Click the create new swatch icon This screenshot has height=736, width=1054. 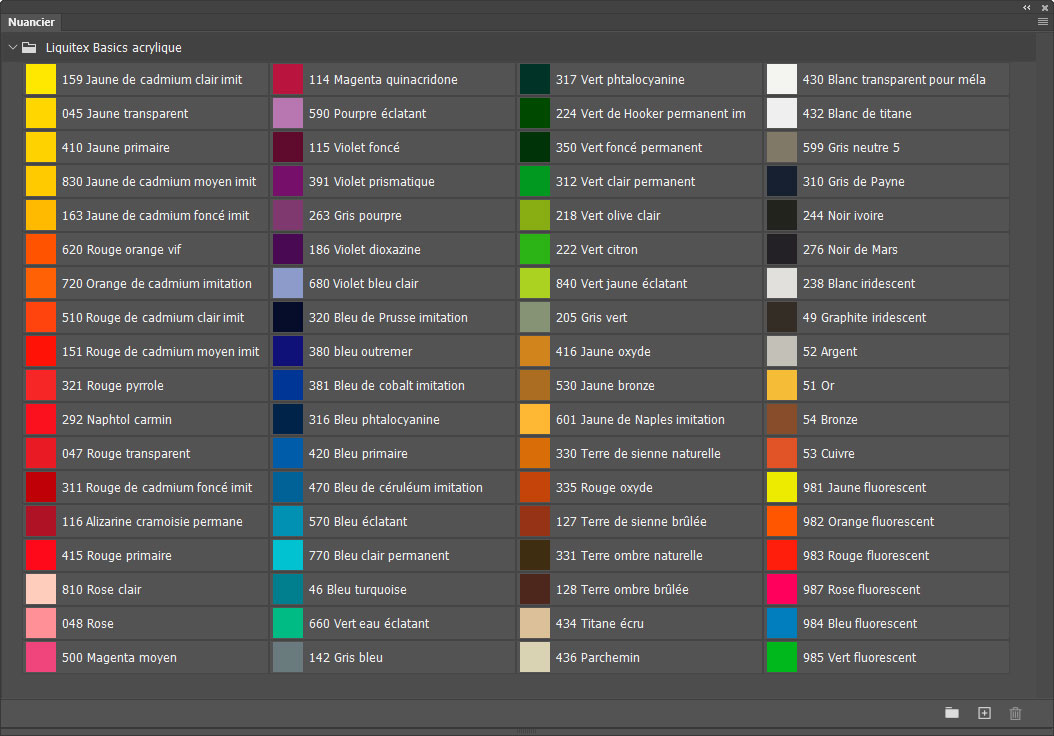(984, 713)
